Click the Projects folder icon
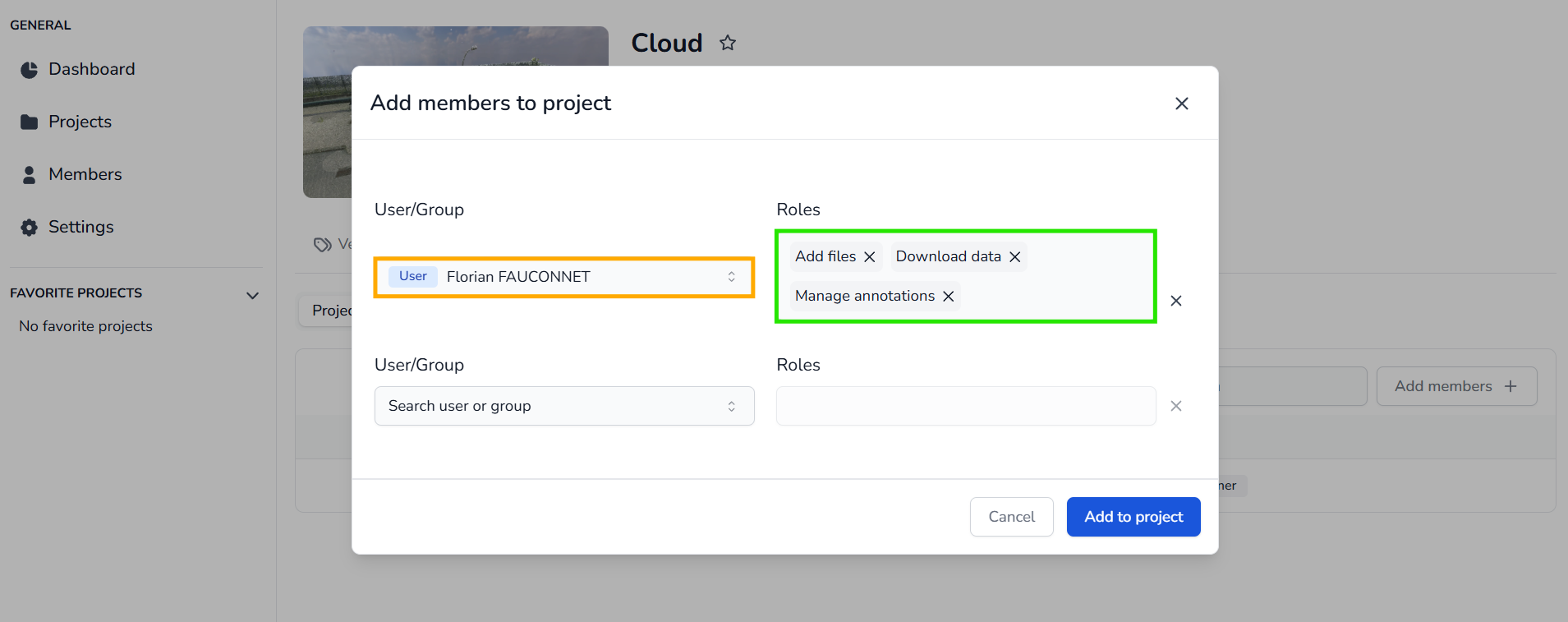The image size is (1568, 622). coord(30,122)
